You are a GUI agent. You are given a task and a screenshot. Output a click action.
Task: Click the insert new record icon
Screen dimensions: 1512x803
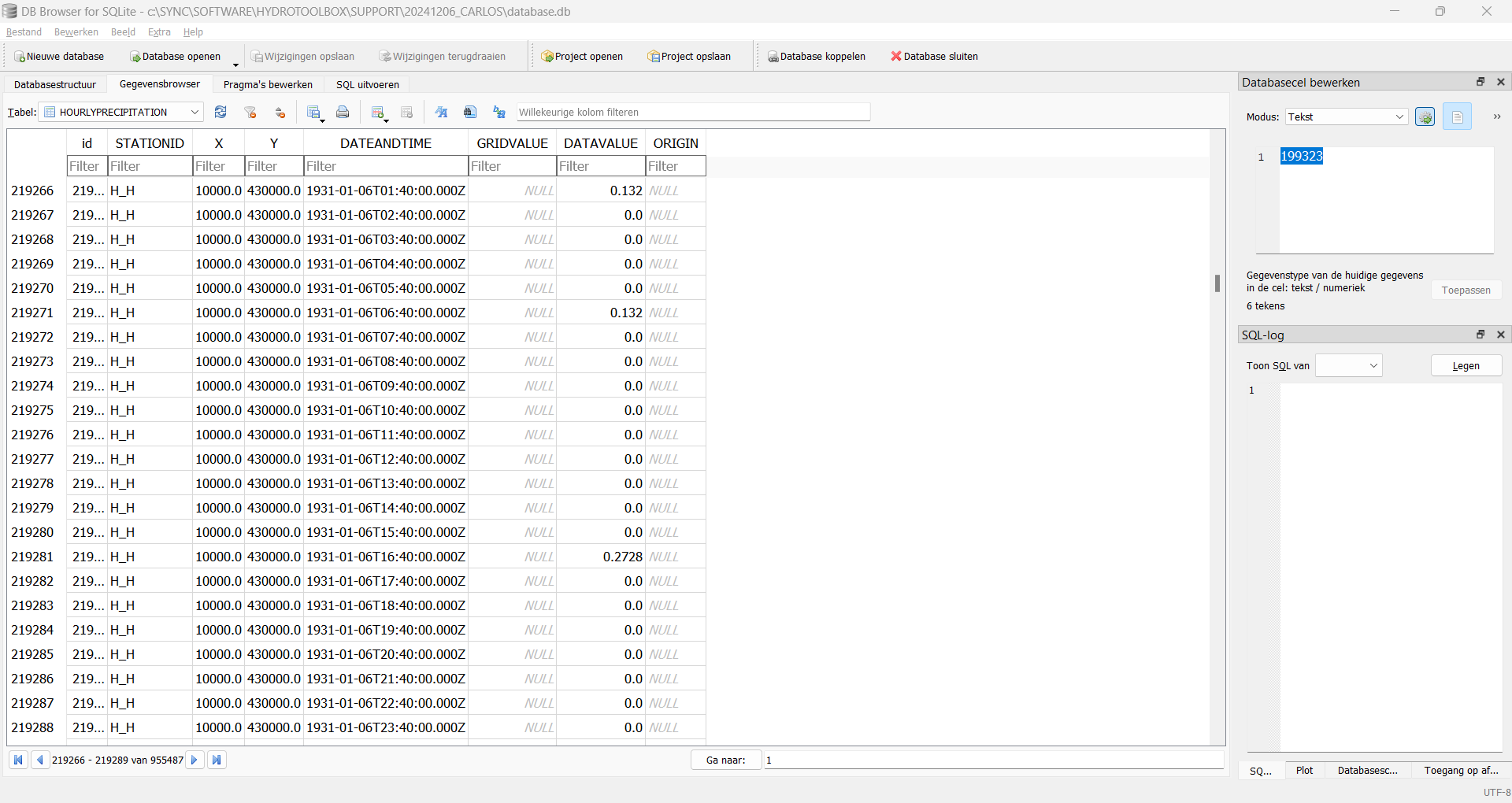[x=378, y=113]
